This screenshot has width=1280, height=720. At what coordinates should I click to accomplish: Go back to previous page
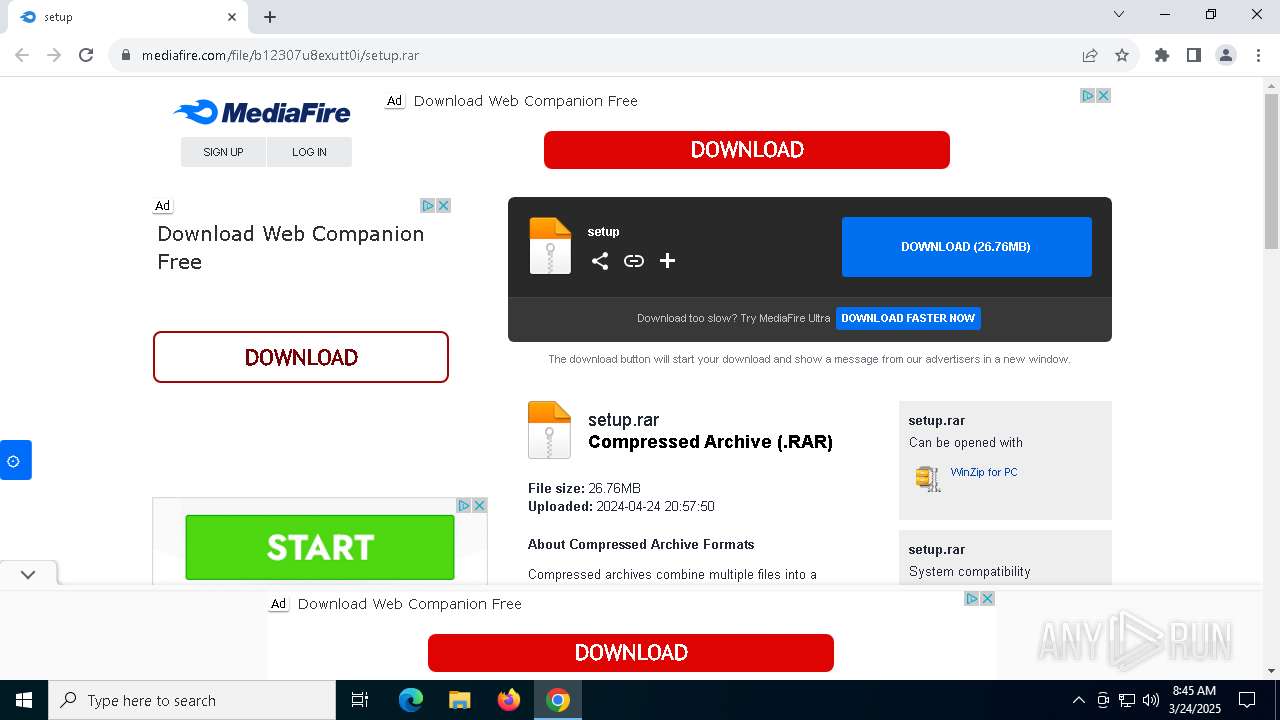22,55
